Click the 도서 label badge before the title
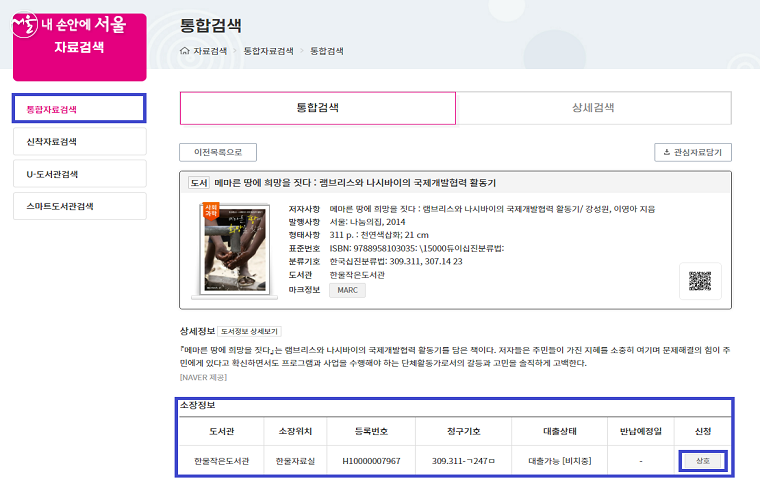This screenshot has width=760, height=485. (199, 183)
